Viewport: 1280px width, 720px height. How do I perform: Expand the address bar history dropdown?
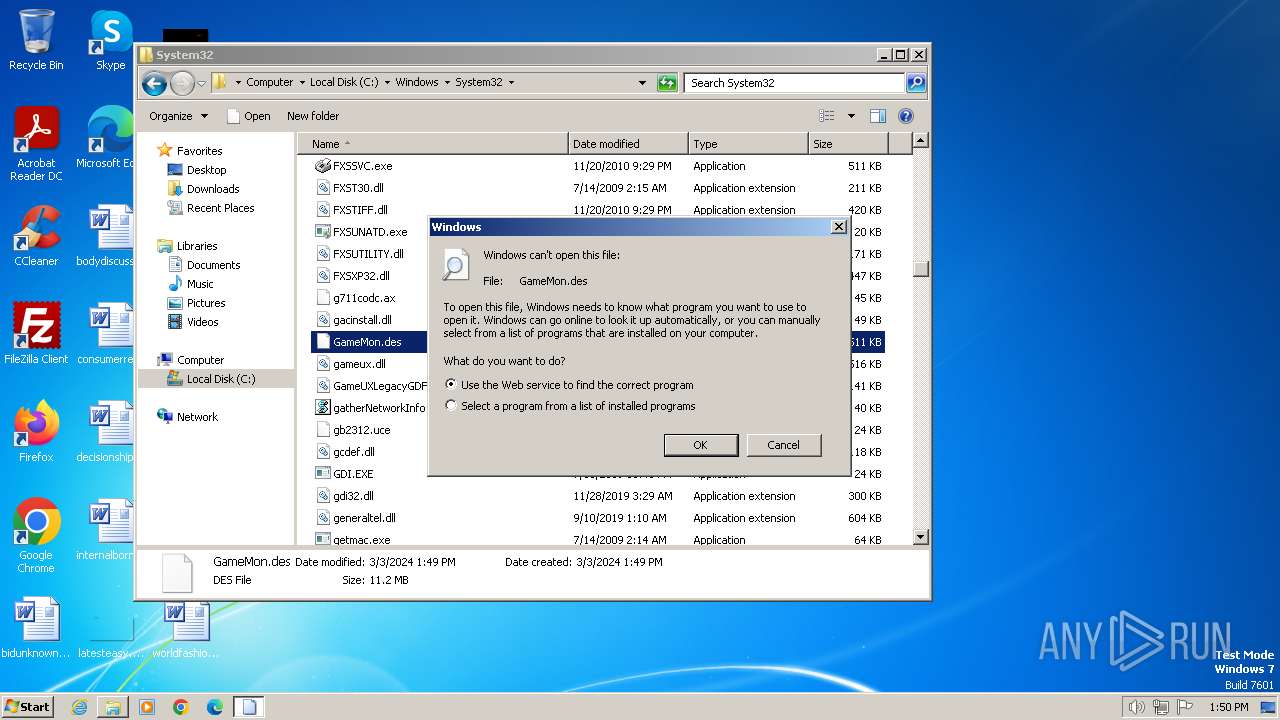click(x=642, y=83)
